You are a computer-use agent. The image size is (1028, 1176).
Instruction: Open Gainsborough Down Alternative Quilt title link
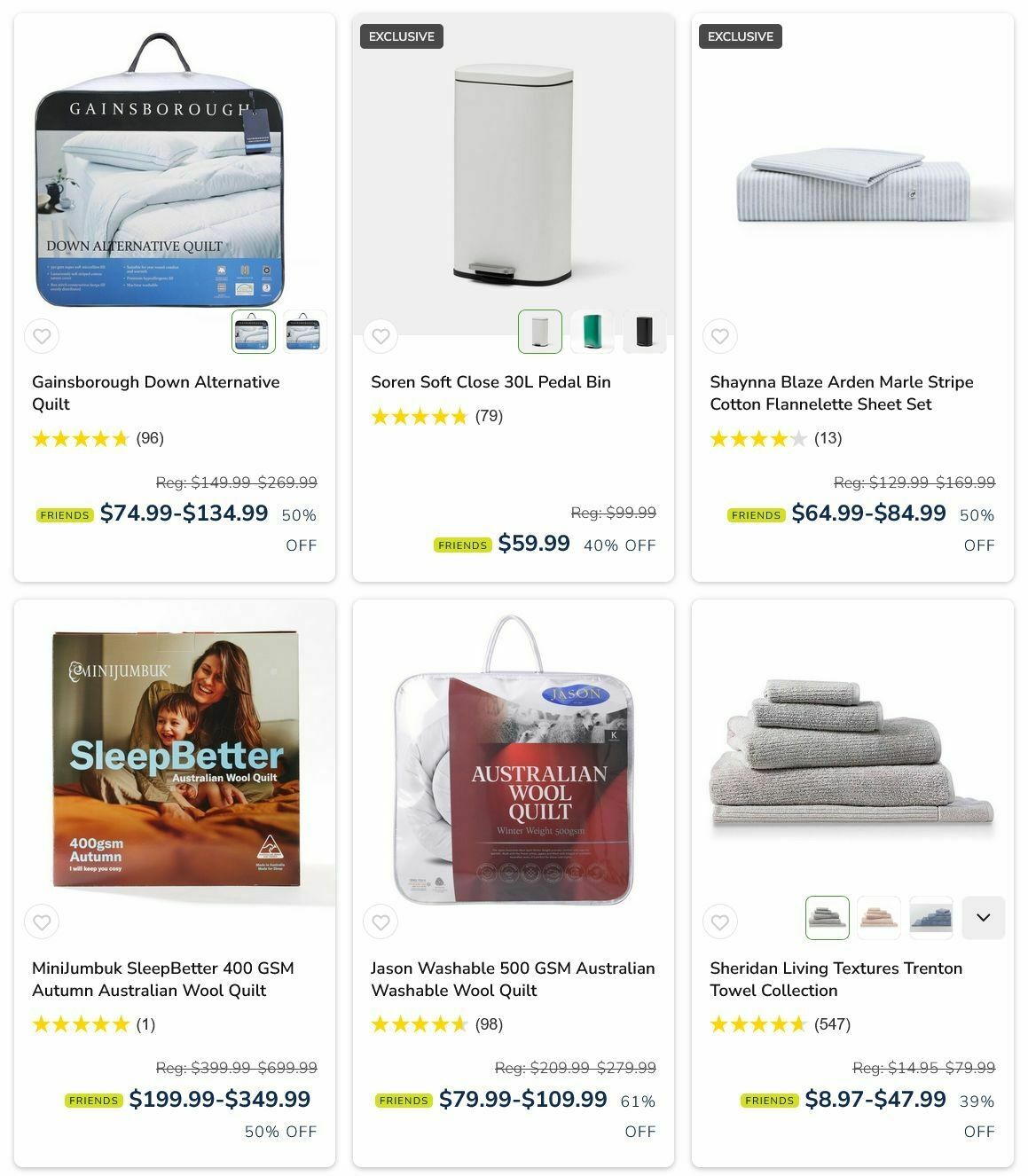click(x=156, y=393)
